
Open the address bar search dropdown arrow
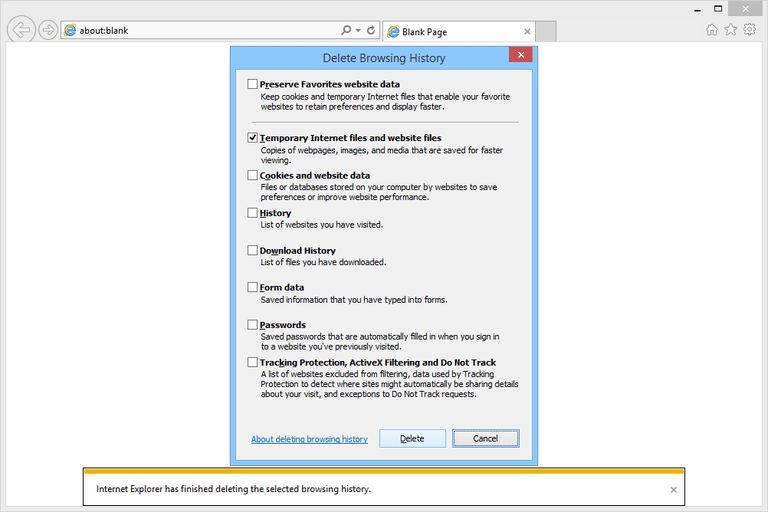pos(359,30)
